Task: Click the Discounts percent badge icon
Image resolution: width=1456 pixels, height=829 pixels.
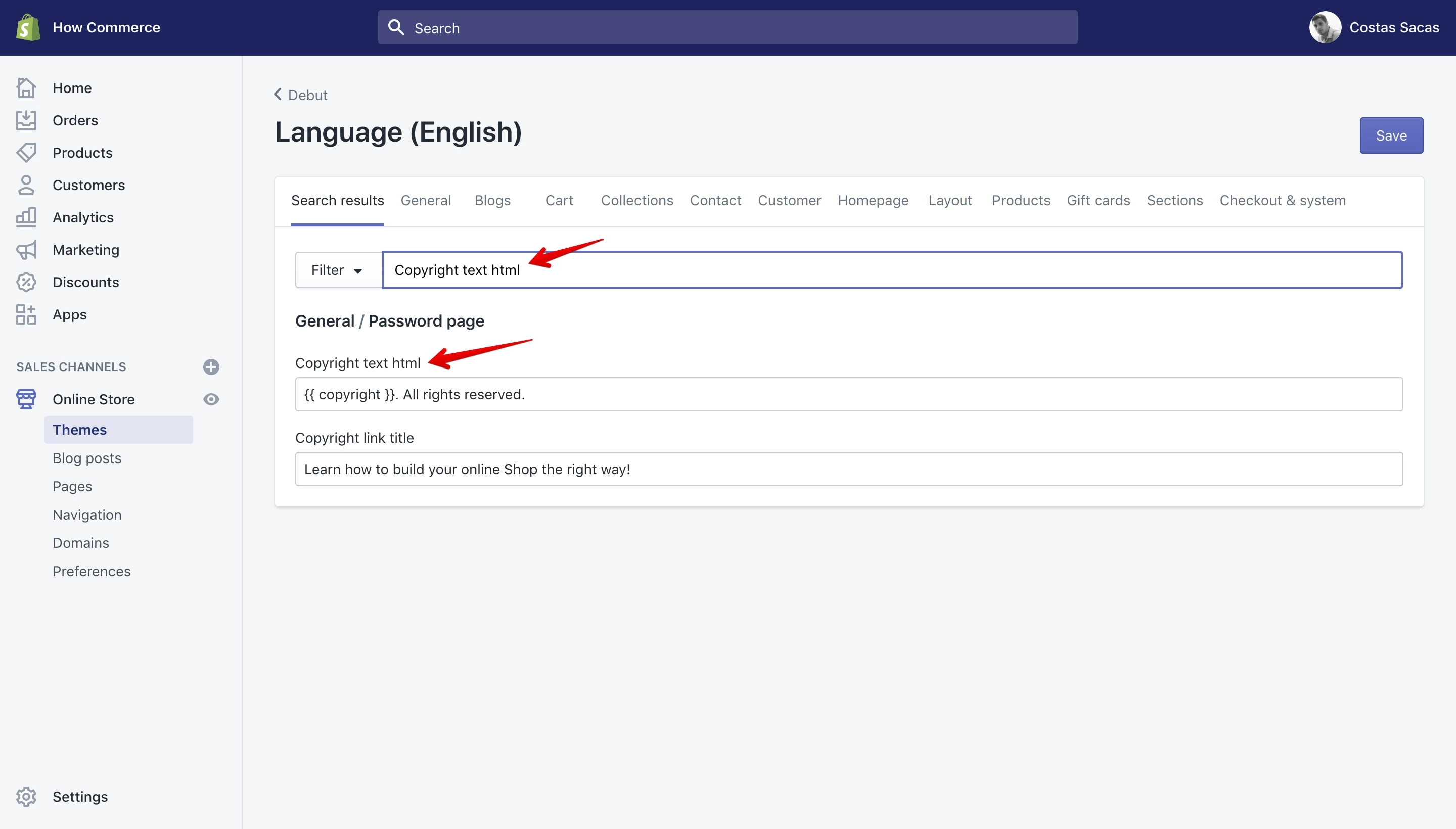Action: [26, 283]
